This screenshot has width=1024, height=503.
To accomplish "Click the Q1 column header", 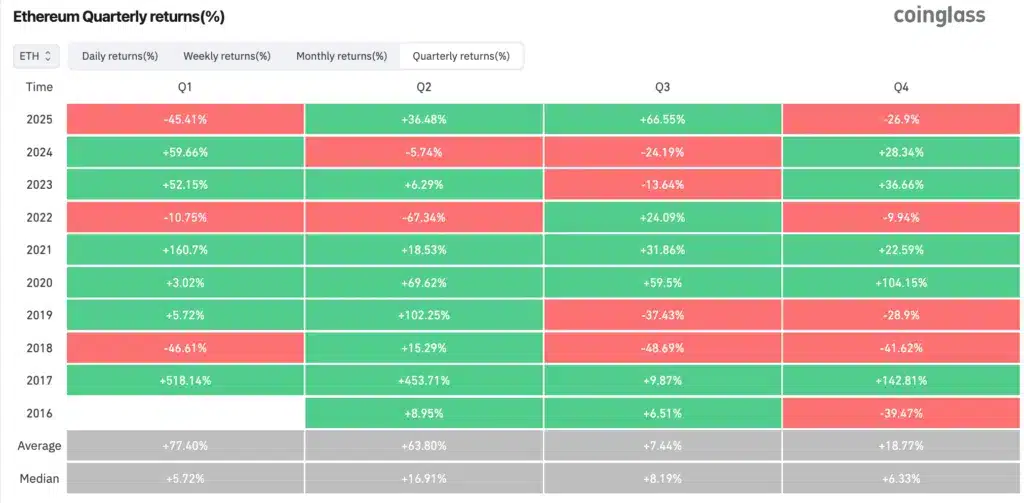I will pyautogui.click(x=185, y=88).
